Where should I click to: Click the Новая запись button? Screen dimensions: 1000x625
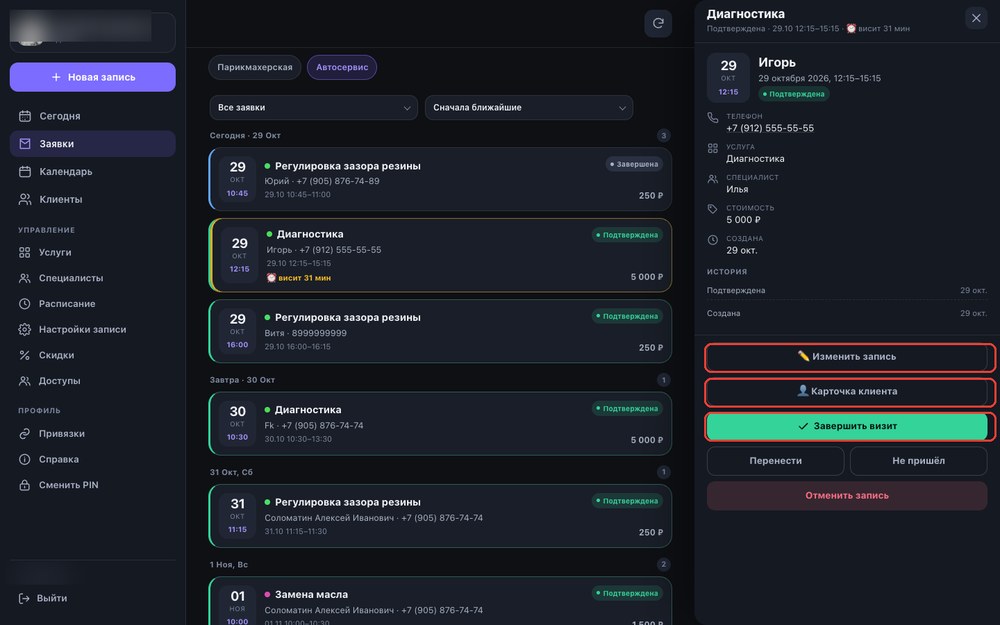pos(92,77)
